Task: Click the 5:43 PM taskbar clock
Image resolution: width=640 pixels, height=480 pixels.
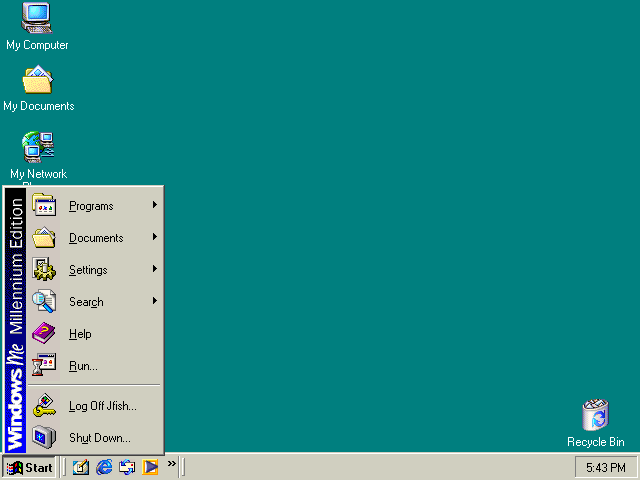Action: [606, 467]
